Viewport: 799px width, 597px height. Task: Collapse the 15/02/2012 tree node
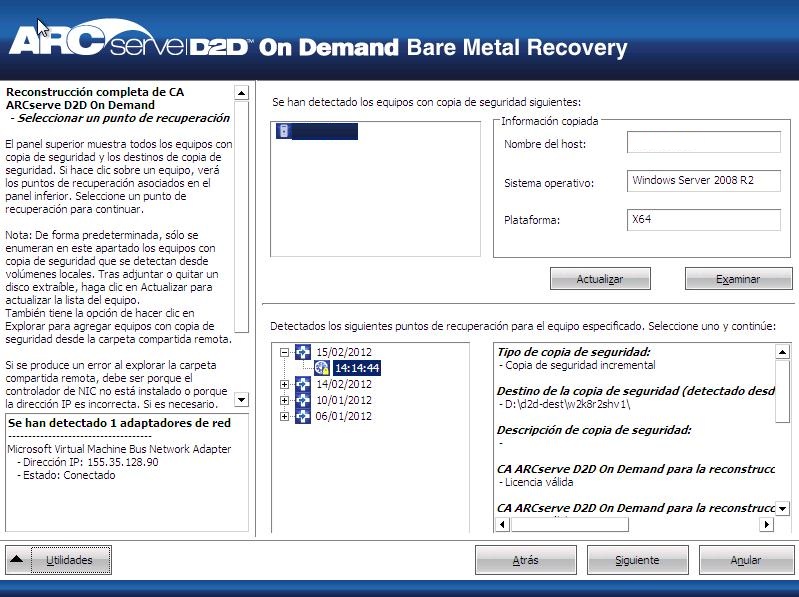pyautogui.click(x=285, y=352)
